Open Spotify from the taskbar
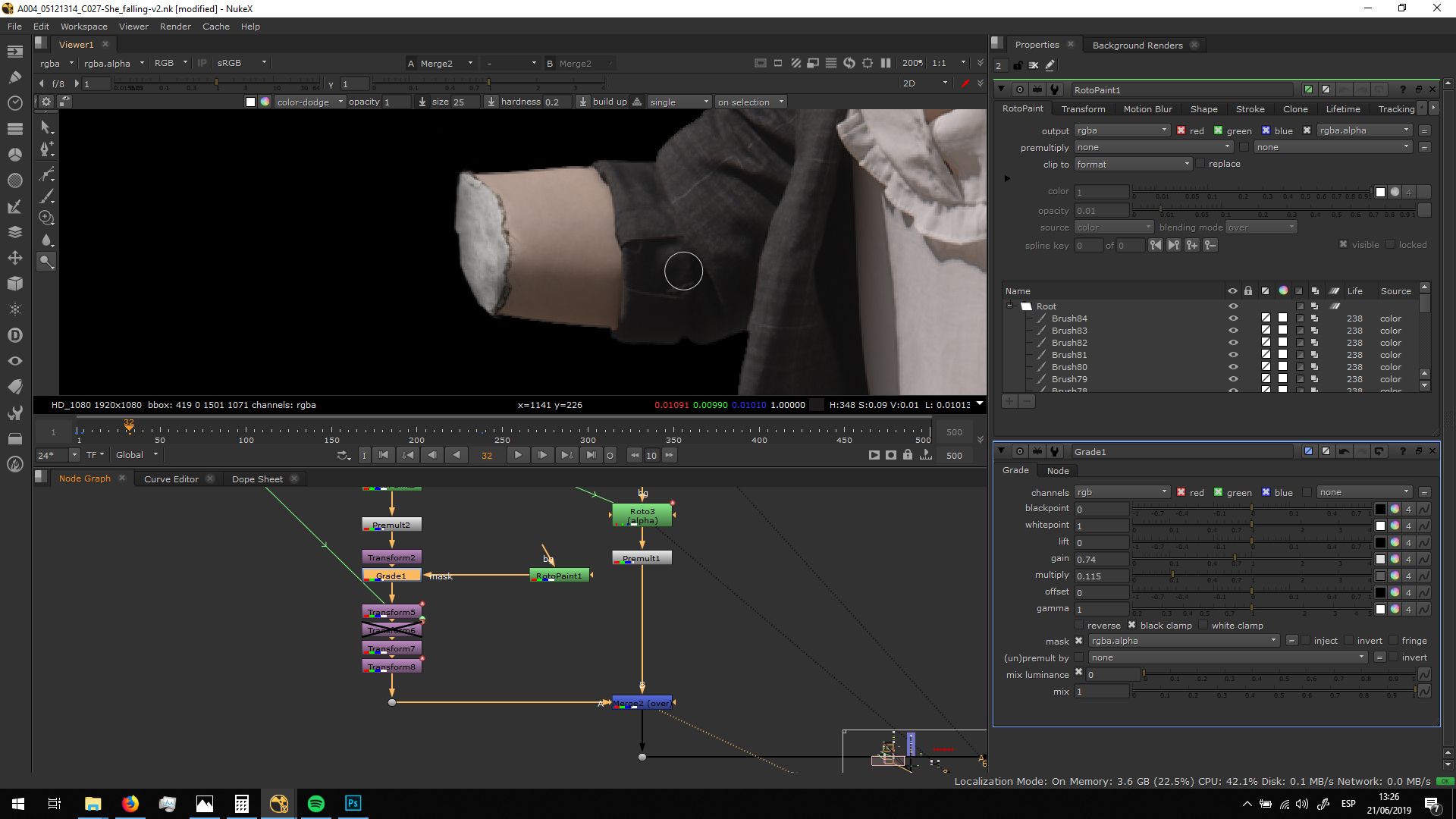 (316, 804)
